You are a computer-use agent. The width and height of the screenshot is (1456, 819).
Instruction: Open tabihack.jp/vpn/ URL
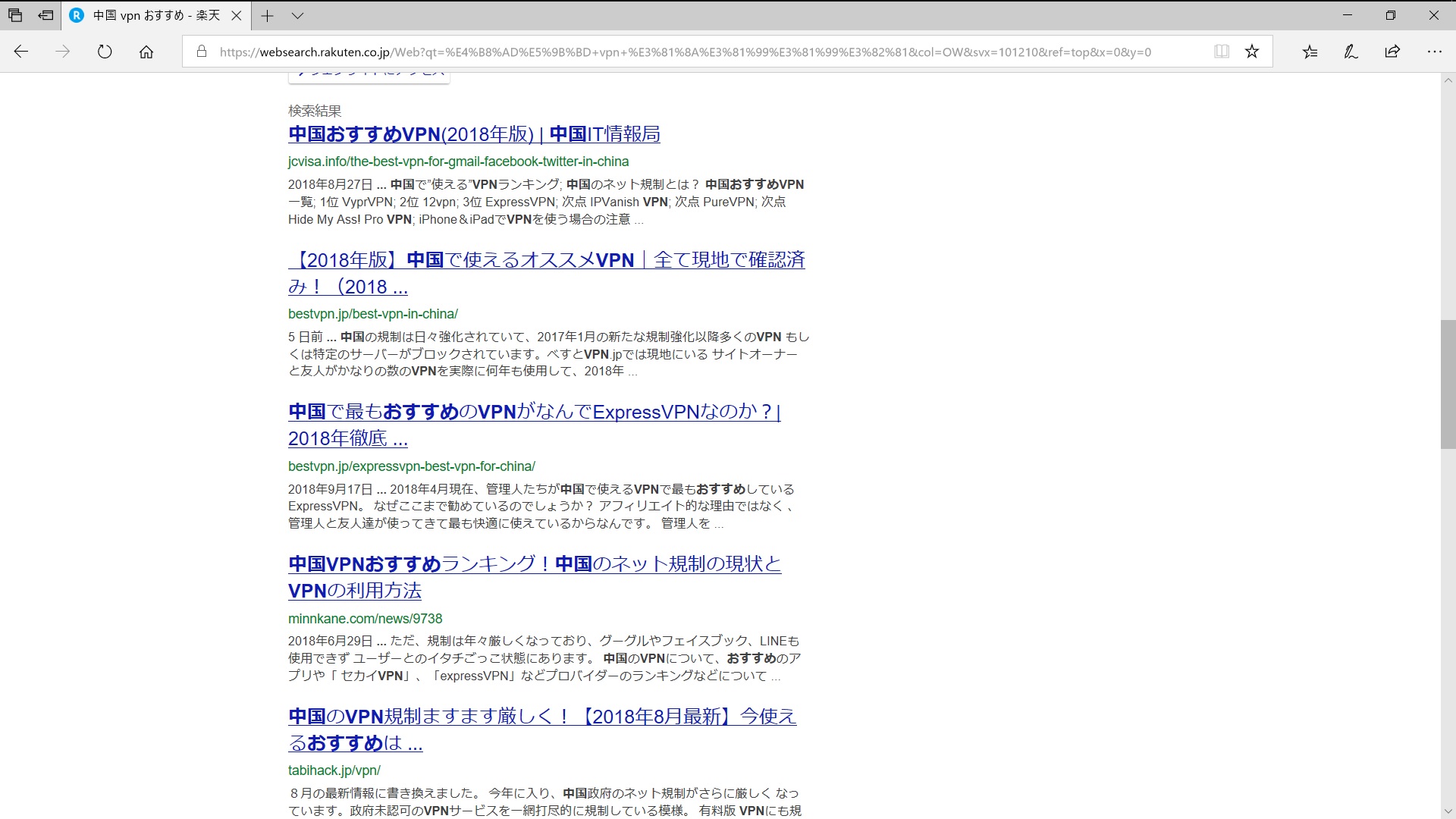tap(334, 770)
